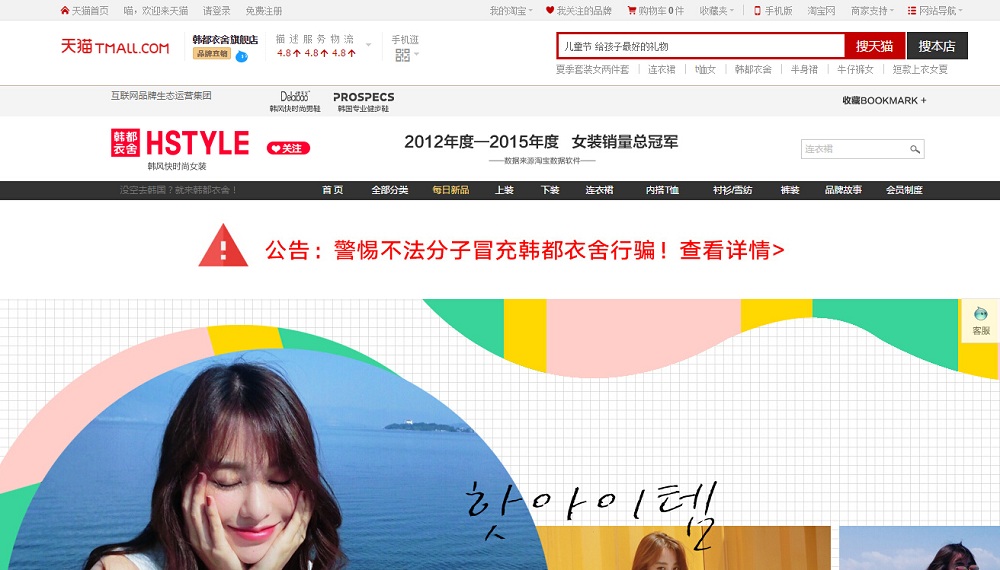This screenshot has width=1000, height=570.
Task: Open the Dequanna men's shoes brand logo
Action: 295,101
